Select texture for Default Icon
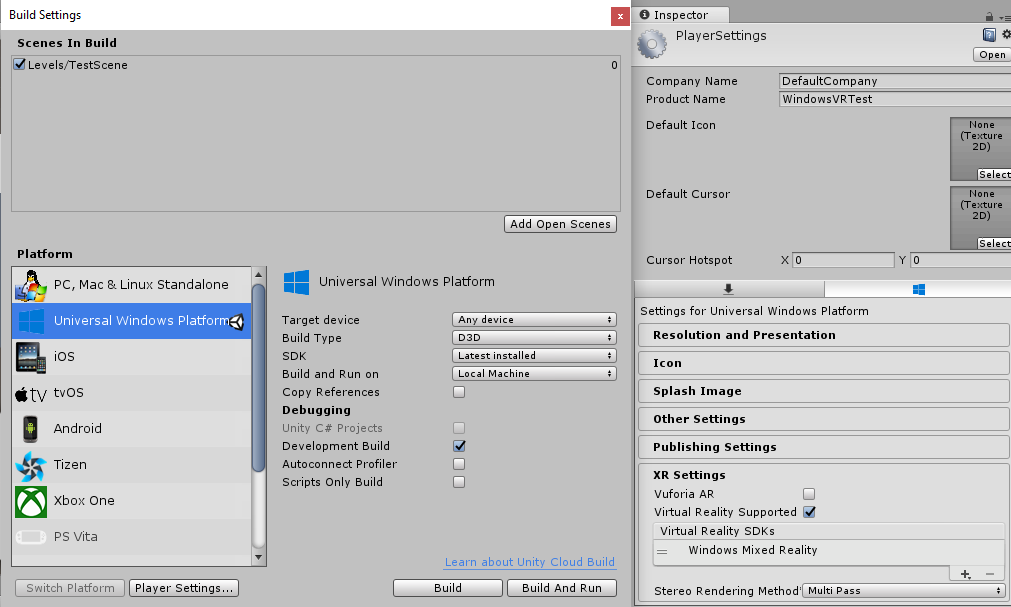 point(994,175)
